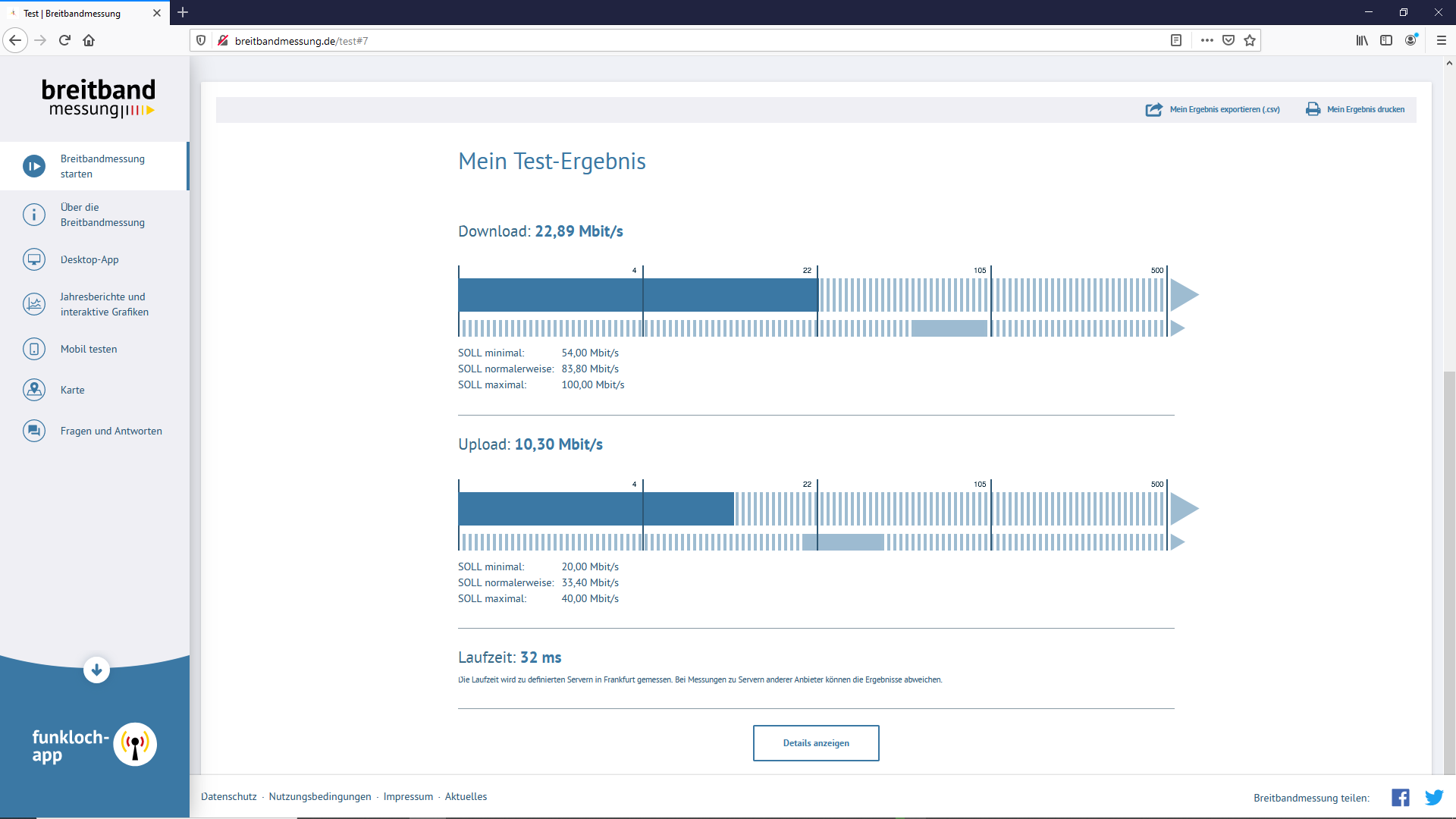The height and width of the screenshot is (819, 1456).
Task: Open the Impressum footer link
Action: [408, 796]
